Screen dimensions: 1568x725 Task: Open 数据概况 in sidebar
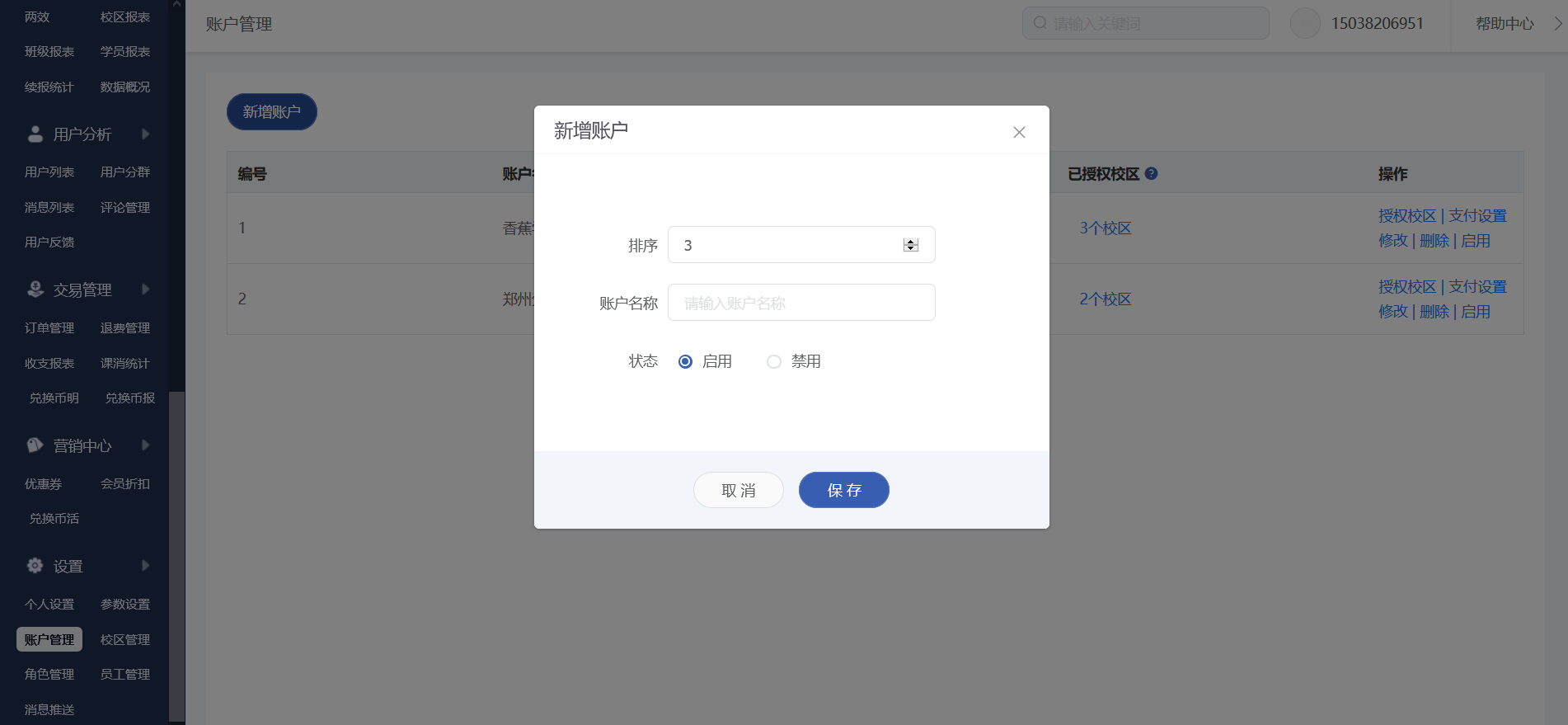pyautogui.click(x=125, y=87)
